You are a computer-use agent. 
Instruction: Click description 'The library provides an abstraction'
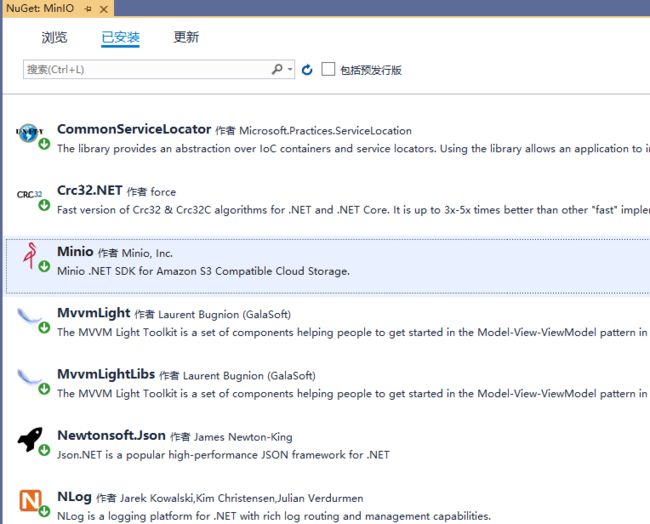click(x=354, y=149)
